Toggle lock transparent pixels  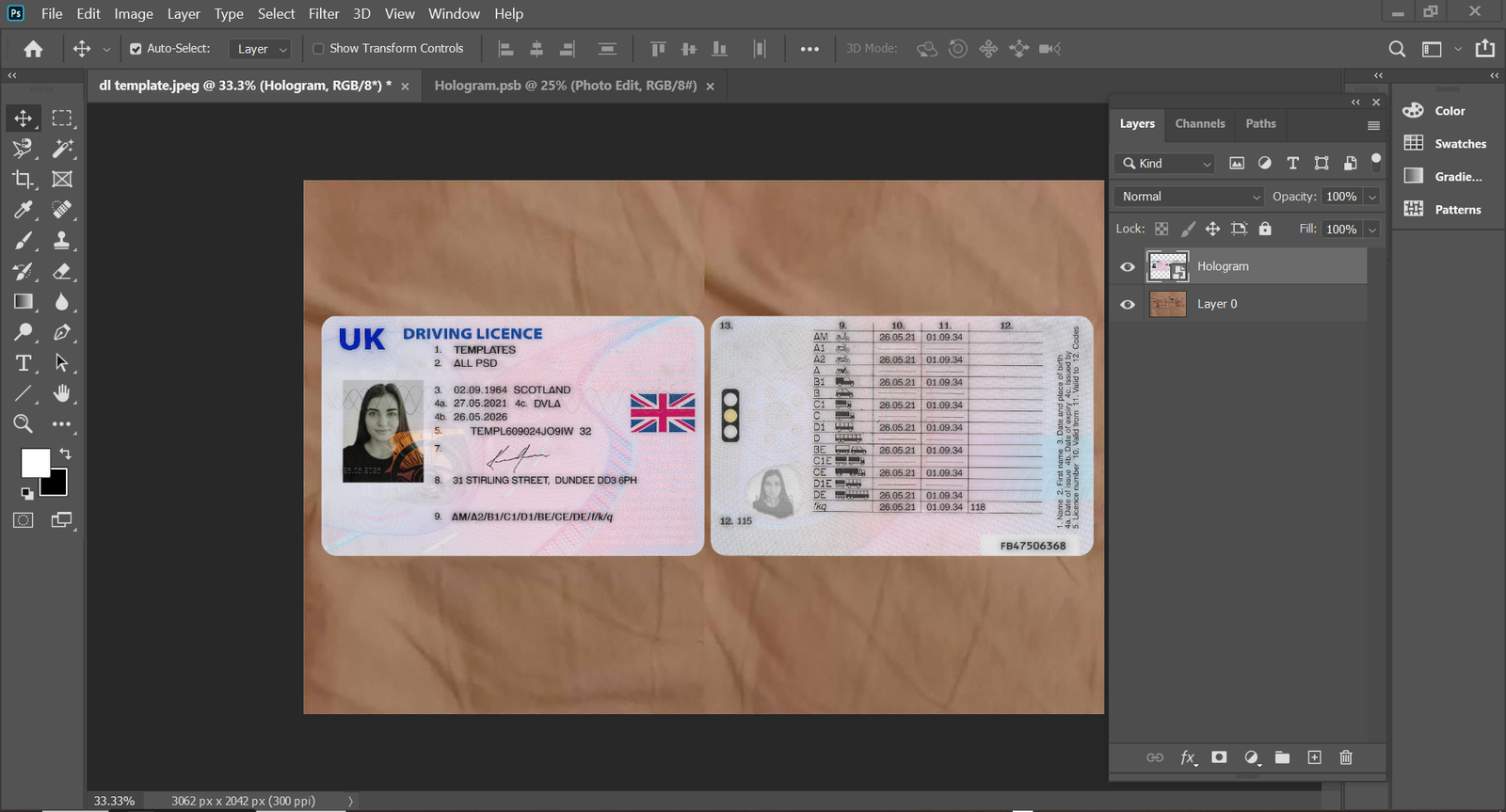[1162, 229]
